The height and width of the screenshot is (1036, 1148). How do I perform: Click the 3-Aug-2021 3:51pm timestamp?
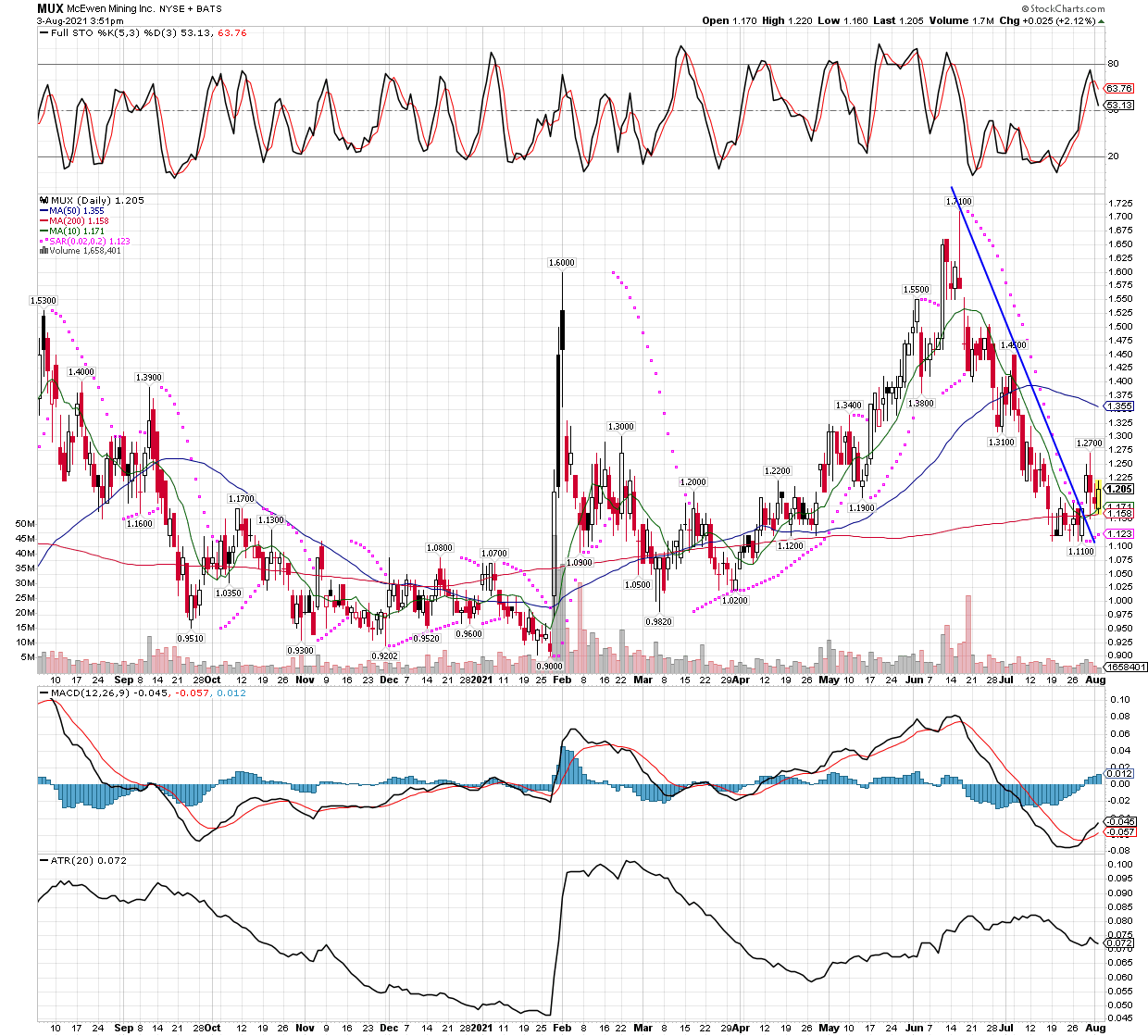click(80, 20)
